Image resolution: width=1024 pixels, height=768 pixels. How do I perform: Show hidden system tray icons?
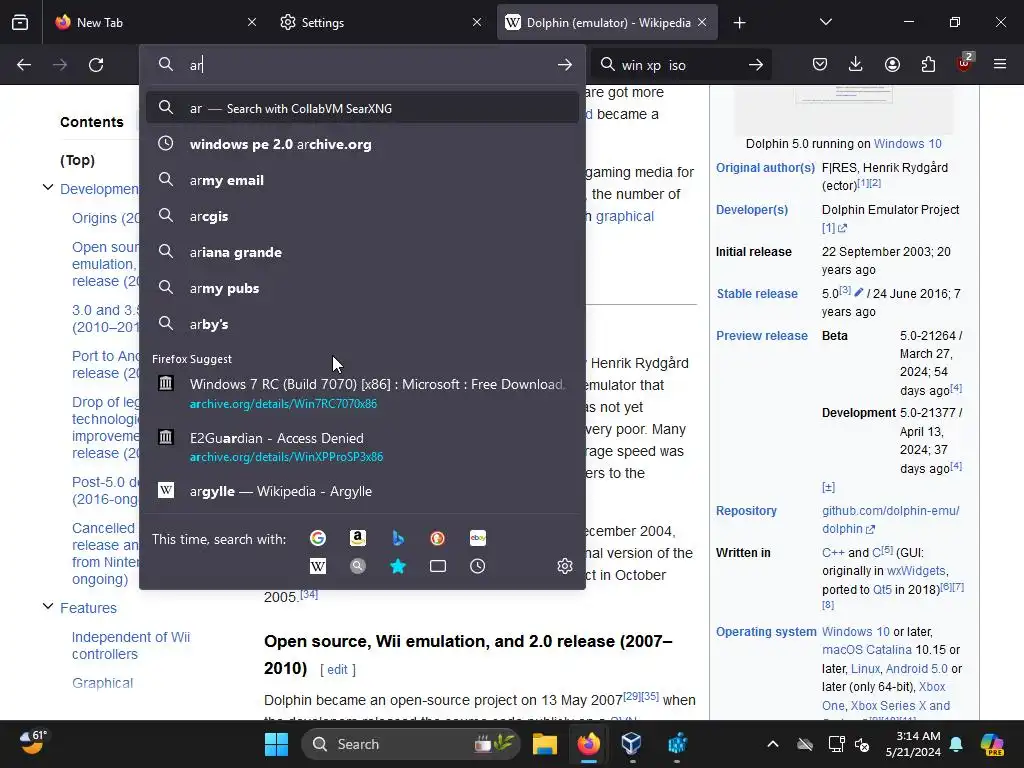tap(773, 744)
